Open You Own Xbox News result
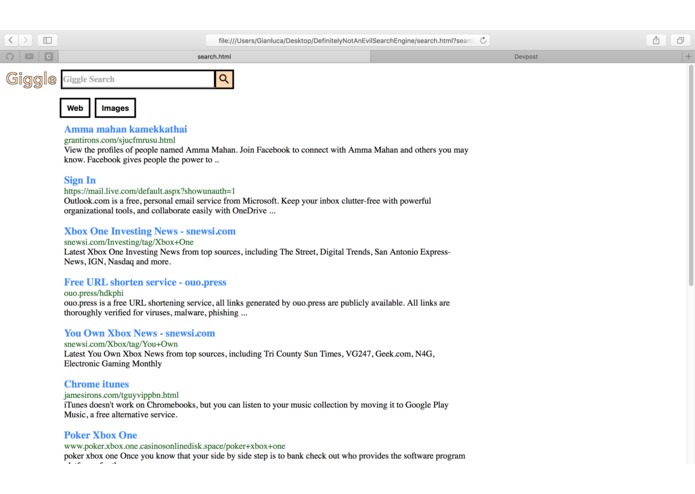This screenshot has height=494, width=695. point(140,333)
